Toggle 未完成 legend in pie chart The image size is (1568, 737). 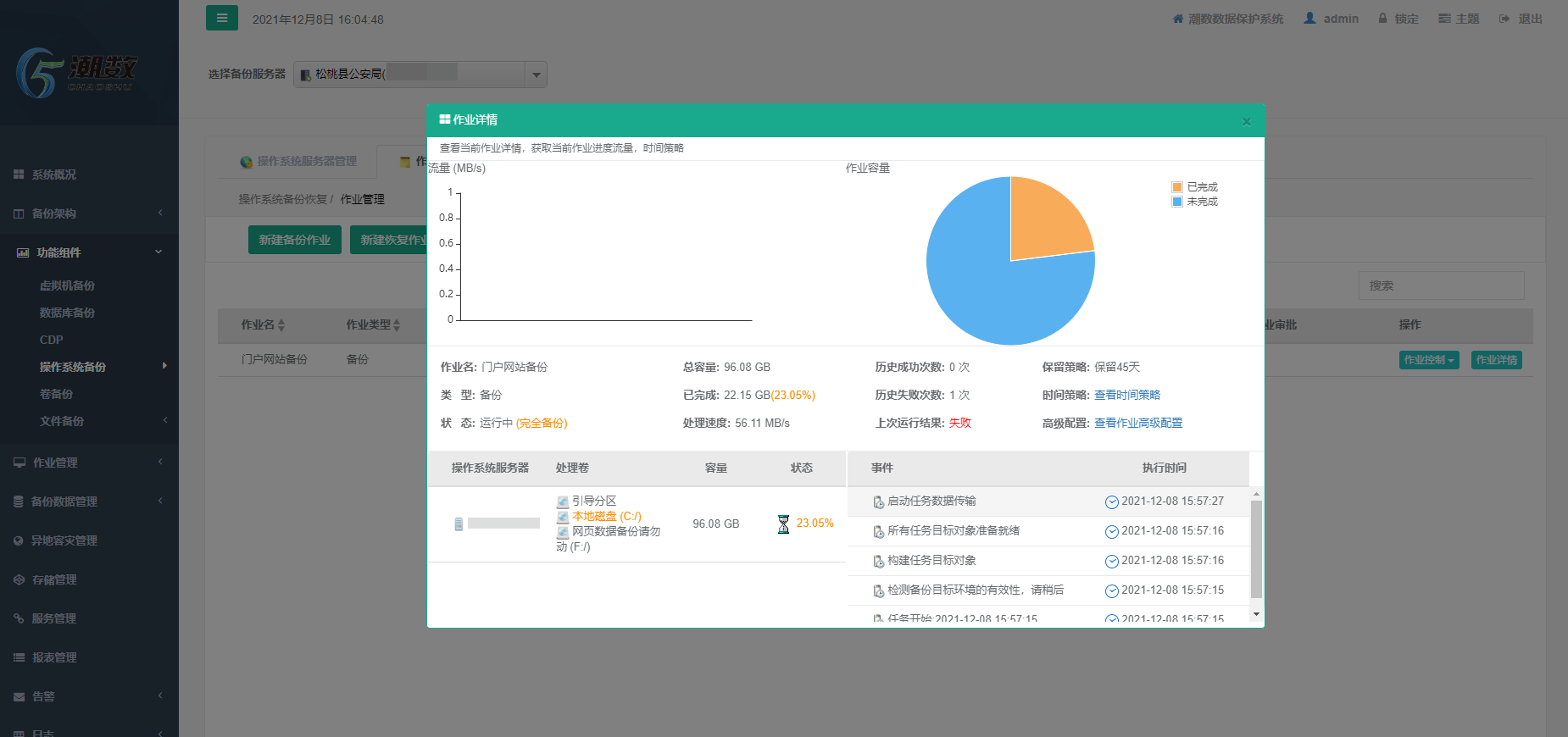coord(1194,202)
